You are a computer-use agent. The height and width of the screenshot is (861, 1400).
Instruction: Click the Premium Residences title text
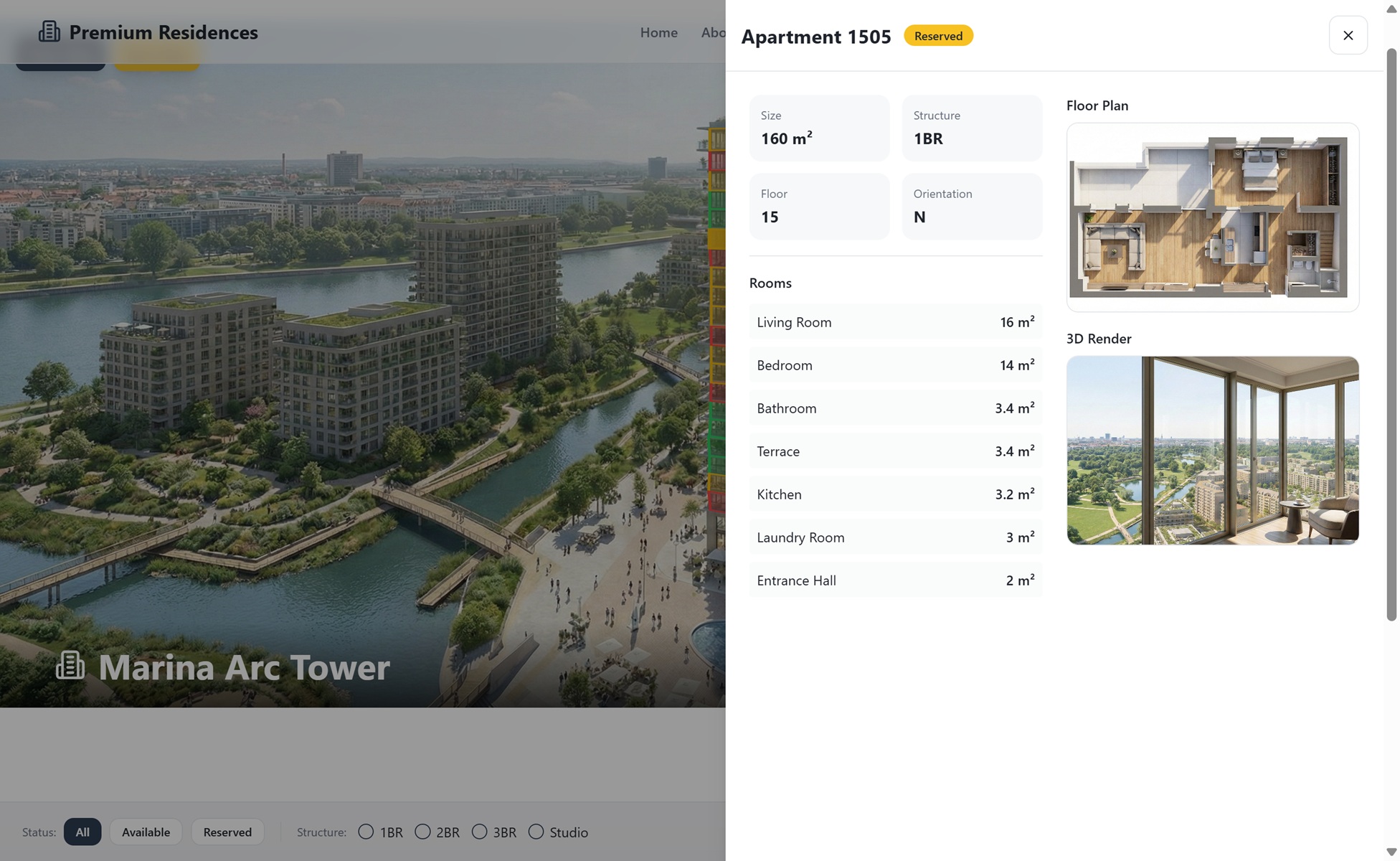[x=164, y=32]
